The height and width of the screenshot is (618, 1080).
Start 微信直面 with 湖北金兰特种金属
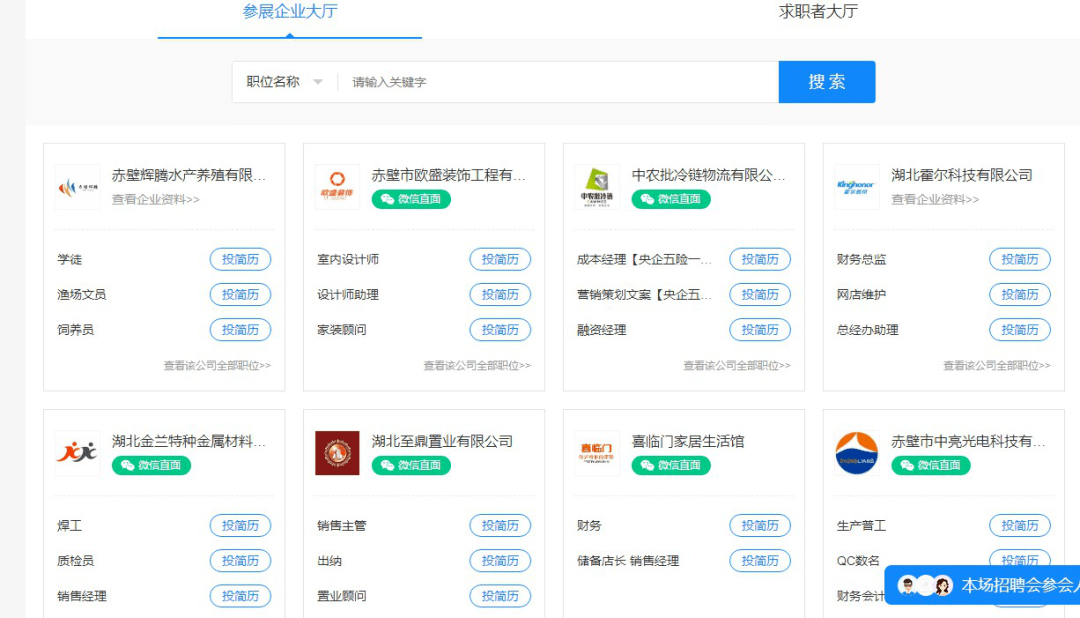click(152, 465)
